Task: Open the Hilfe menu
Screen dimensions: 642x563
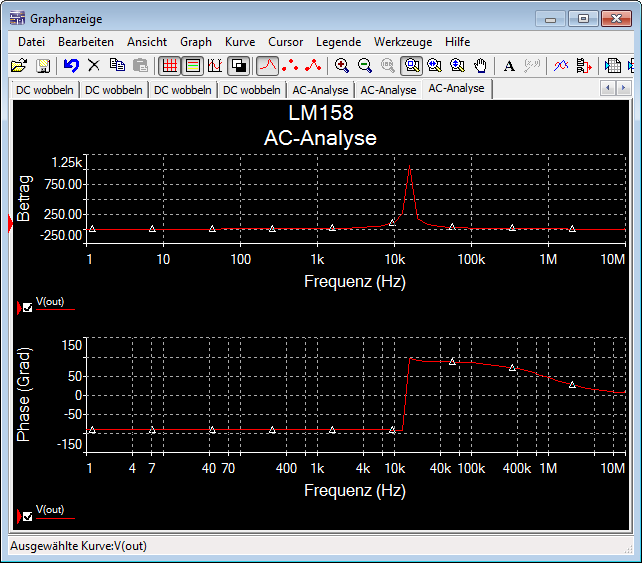Action: 457,42
